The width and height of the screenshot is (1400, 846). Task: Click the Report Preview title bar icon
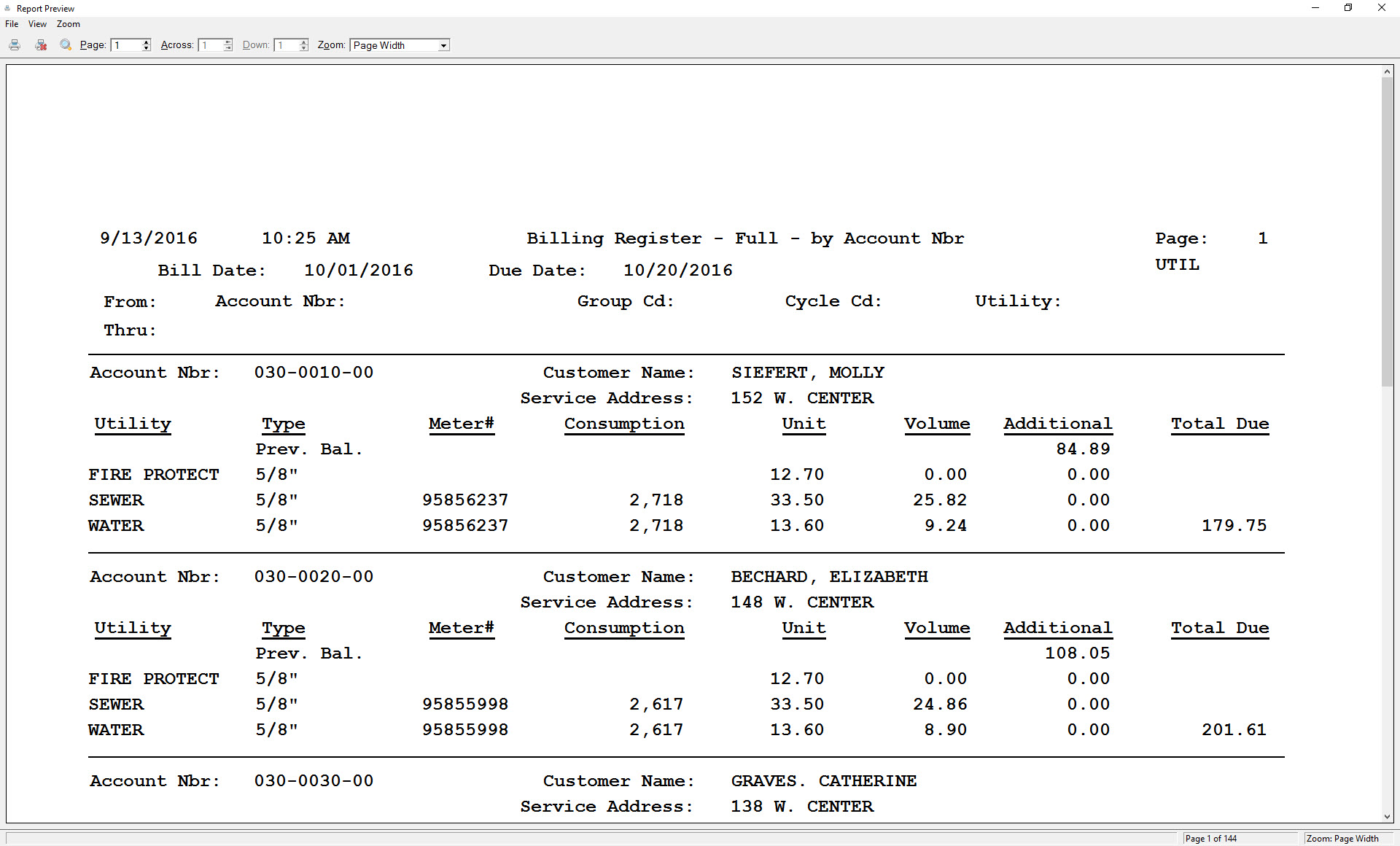coord(7,8)
